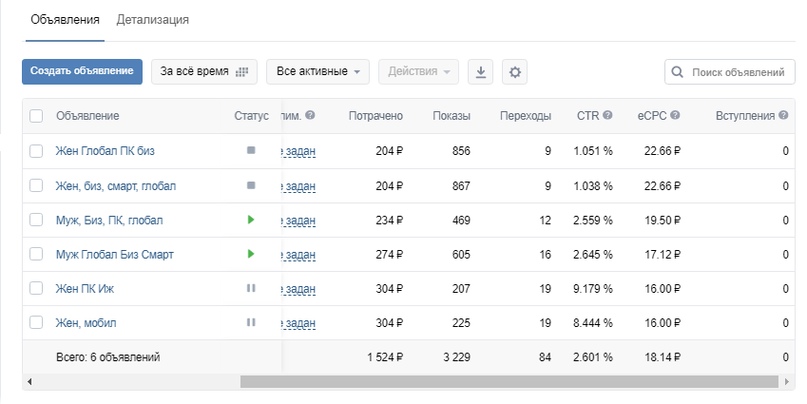Click the stopped status icon for Жен, биз, смарт, глобал

pyautogui.click(x=251, y=185)
